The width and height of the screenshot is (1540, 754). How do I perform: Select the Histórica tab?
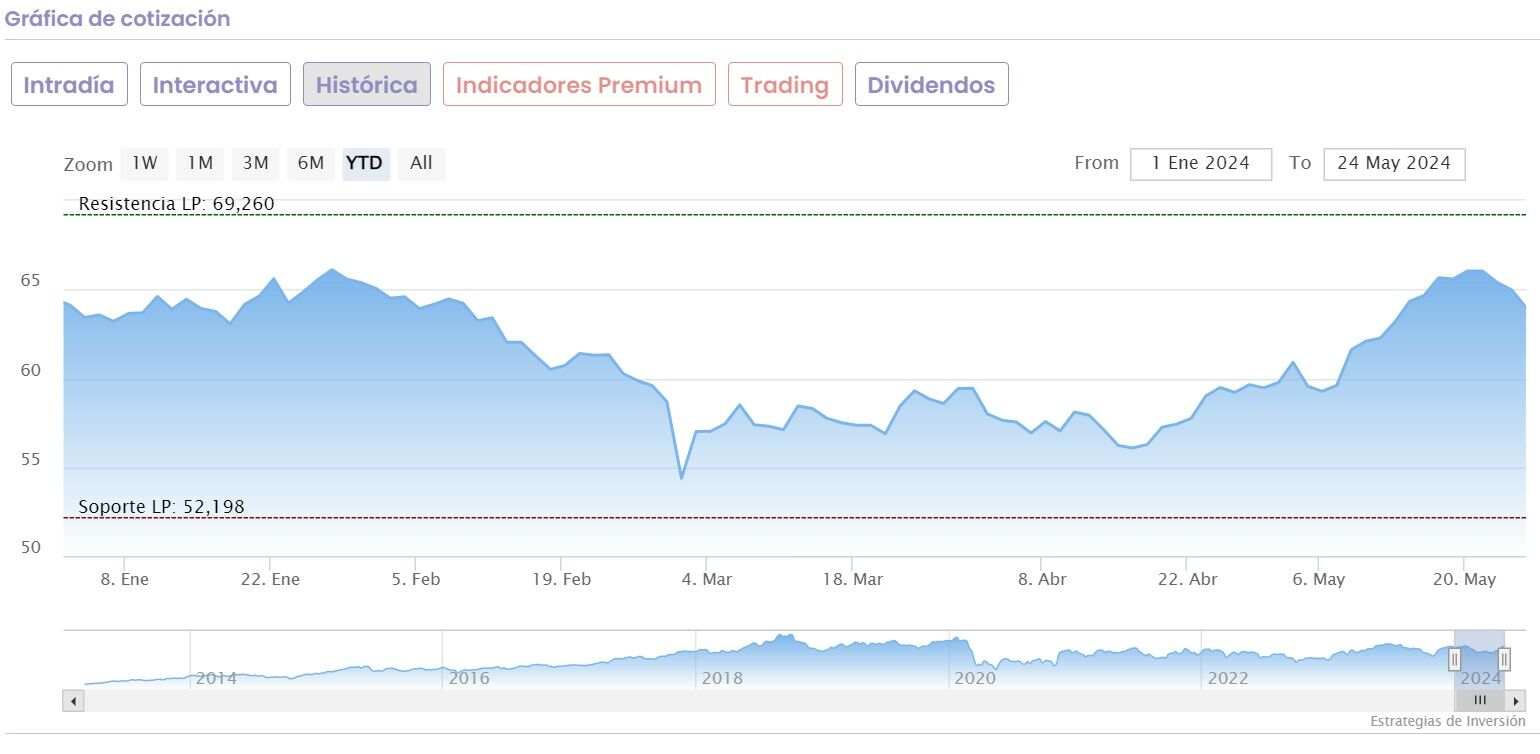pos(367,85)
